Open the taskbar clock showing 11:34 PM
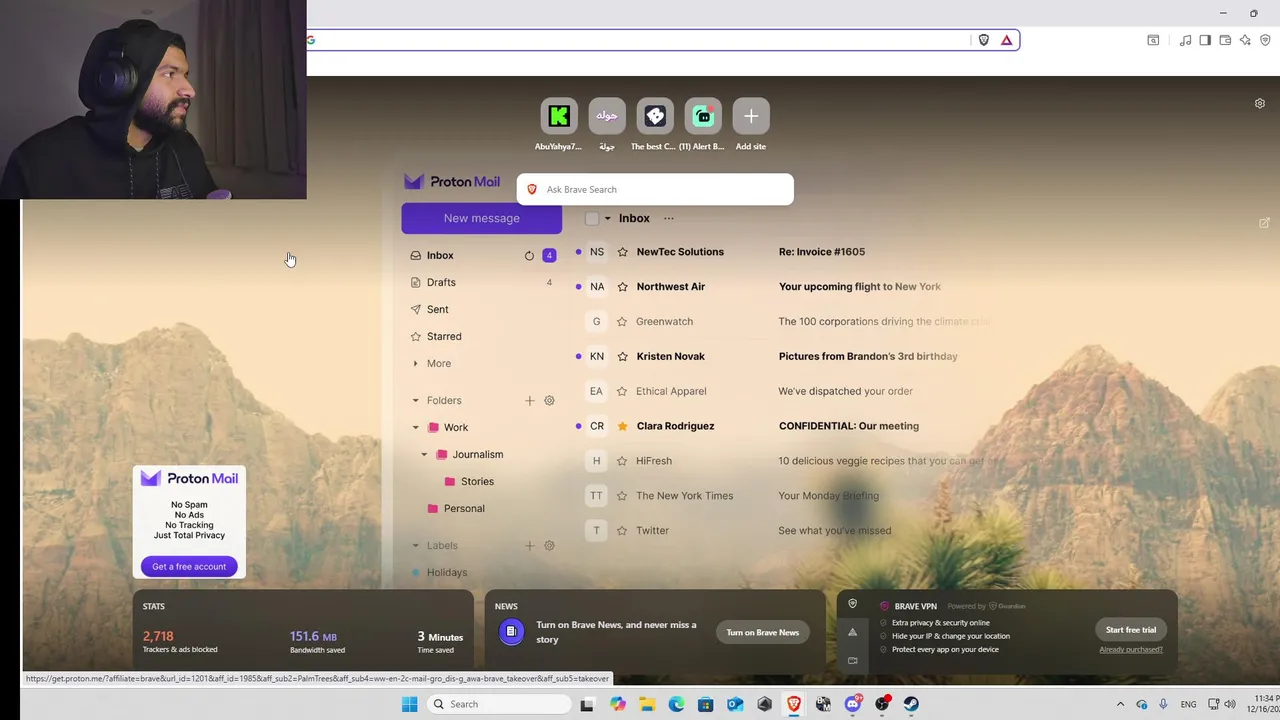Screen dimensions: 1280x720 click(x=1265, y=704)
